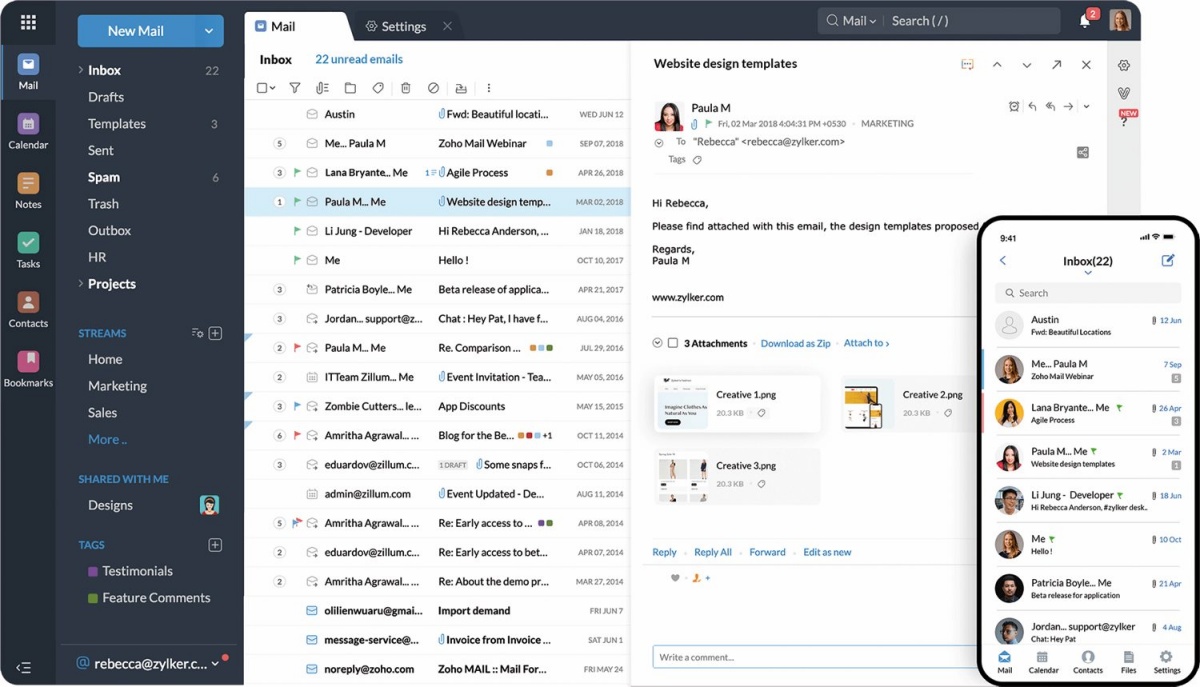The width and height of the screenshot is (1200, 687).
Task: Click the heart like icon below email
Action: tap(675, 578)
